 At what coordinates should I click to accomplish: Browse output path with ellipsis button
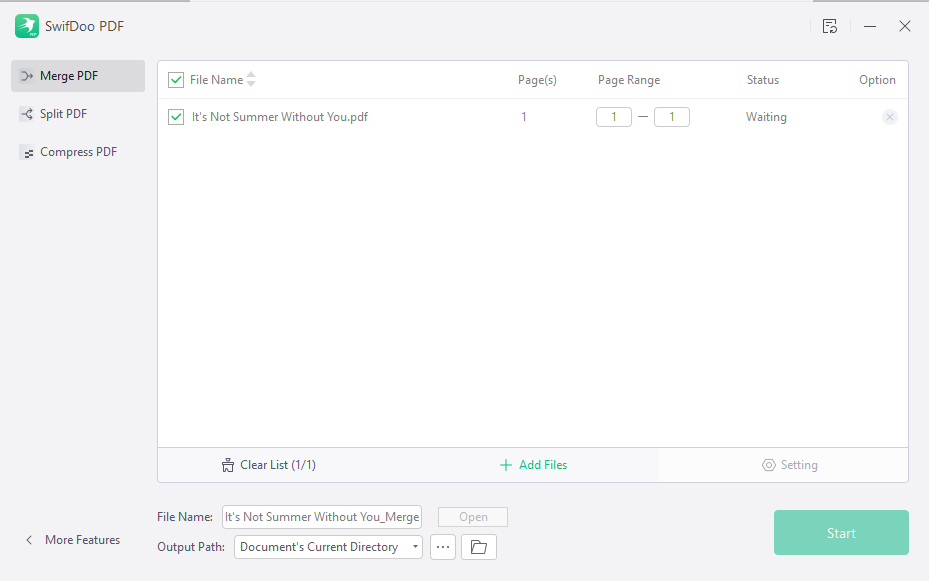(x=443, y=547)
